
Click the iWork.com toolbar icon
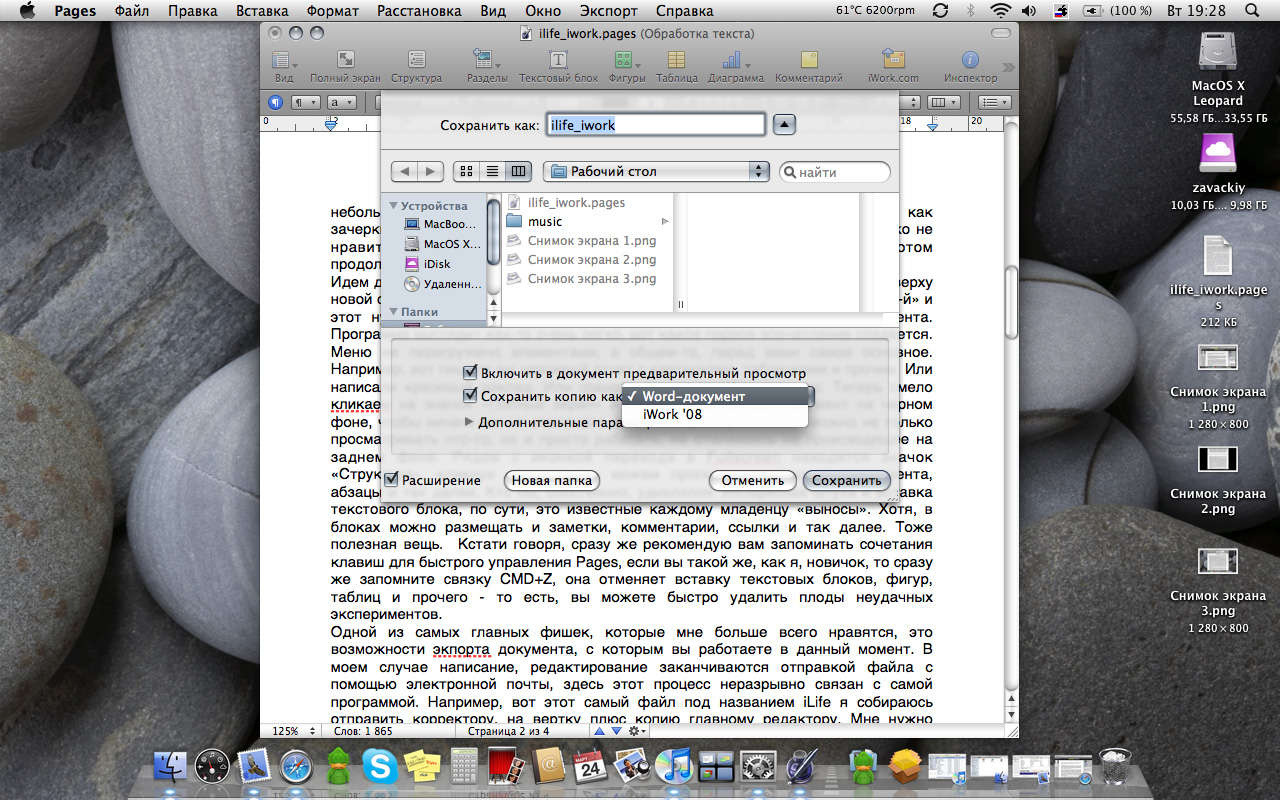pyautogui.click(x=893, y=60)
